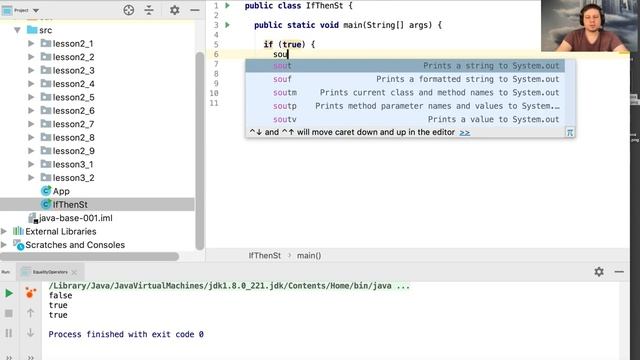
Task: Expand External Libraries node
Action: [4, 231]
